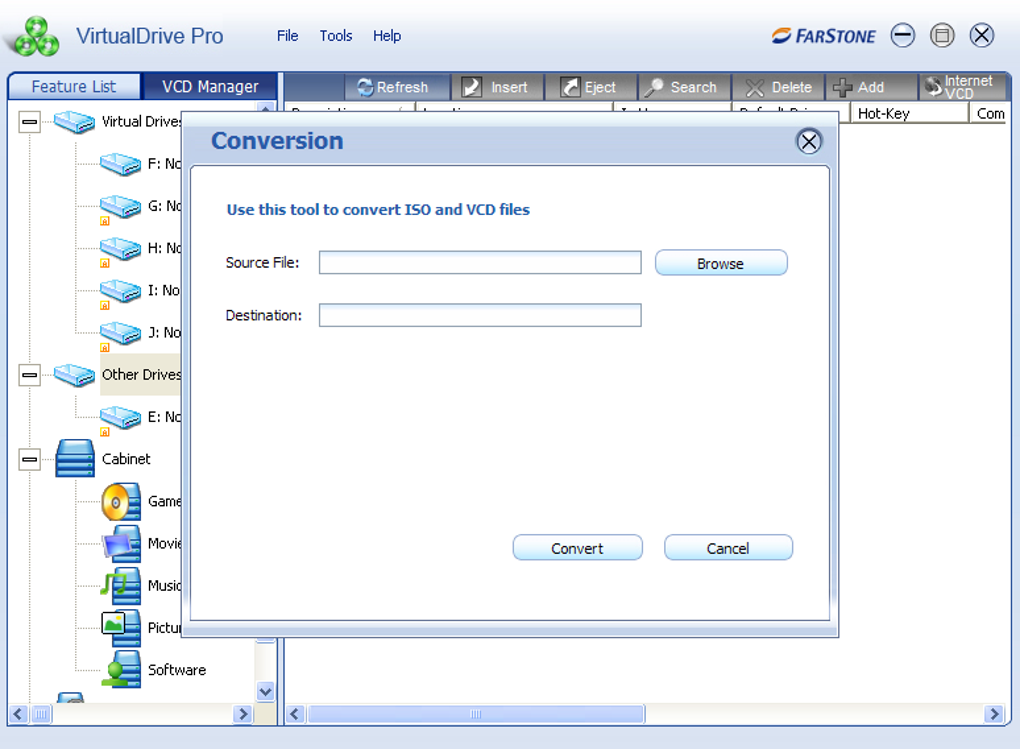Click the Cabinet server icon

[x=75, y=458]
